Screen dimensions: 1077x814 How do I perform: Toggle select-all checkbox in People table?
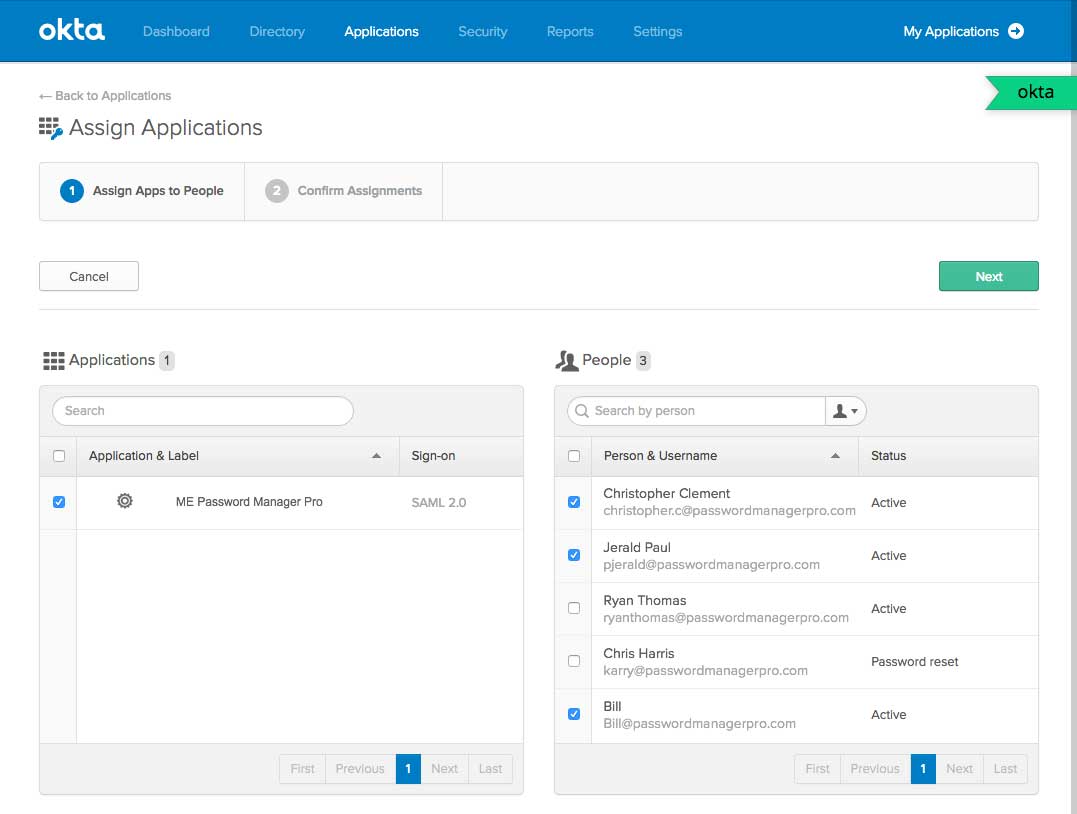click(573, 456)
